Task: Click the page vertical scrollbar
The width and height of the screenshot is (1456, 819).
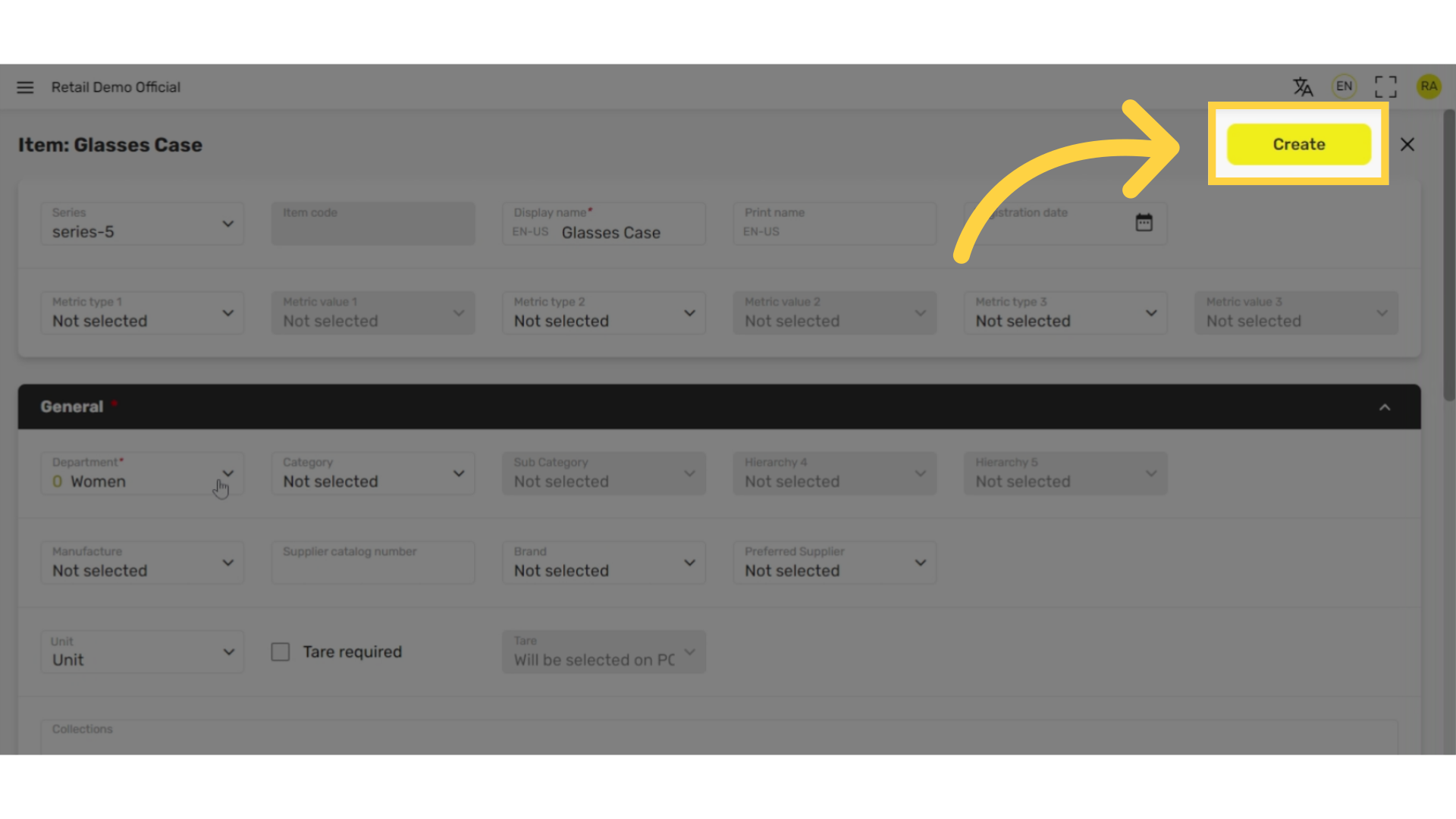Action: point(1448,256)
